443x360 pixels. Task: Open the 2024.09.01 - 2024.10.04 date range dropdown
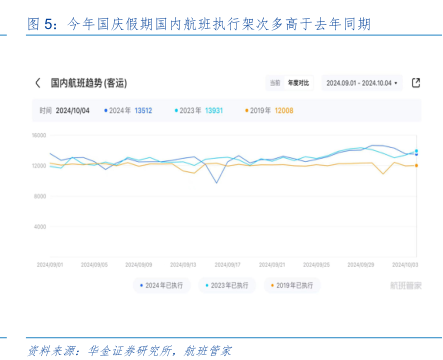[x=362, y=83]
